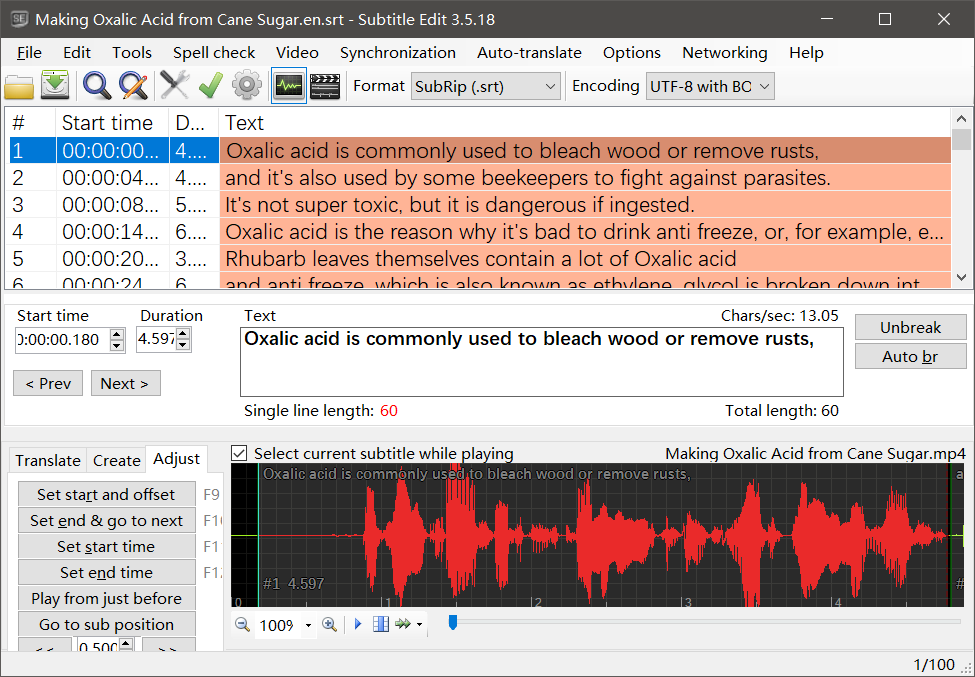The width and height of the screenshot is (975, 677).
Task: Toggle the audio waveform view icon
Action: coord(288,86)
